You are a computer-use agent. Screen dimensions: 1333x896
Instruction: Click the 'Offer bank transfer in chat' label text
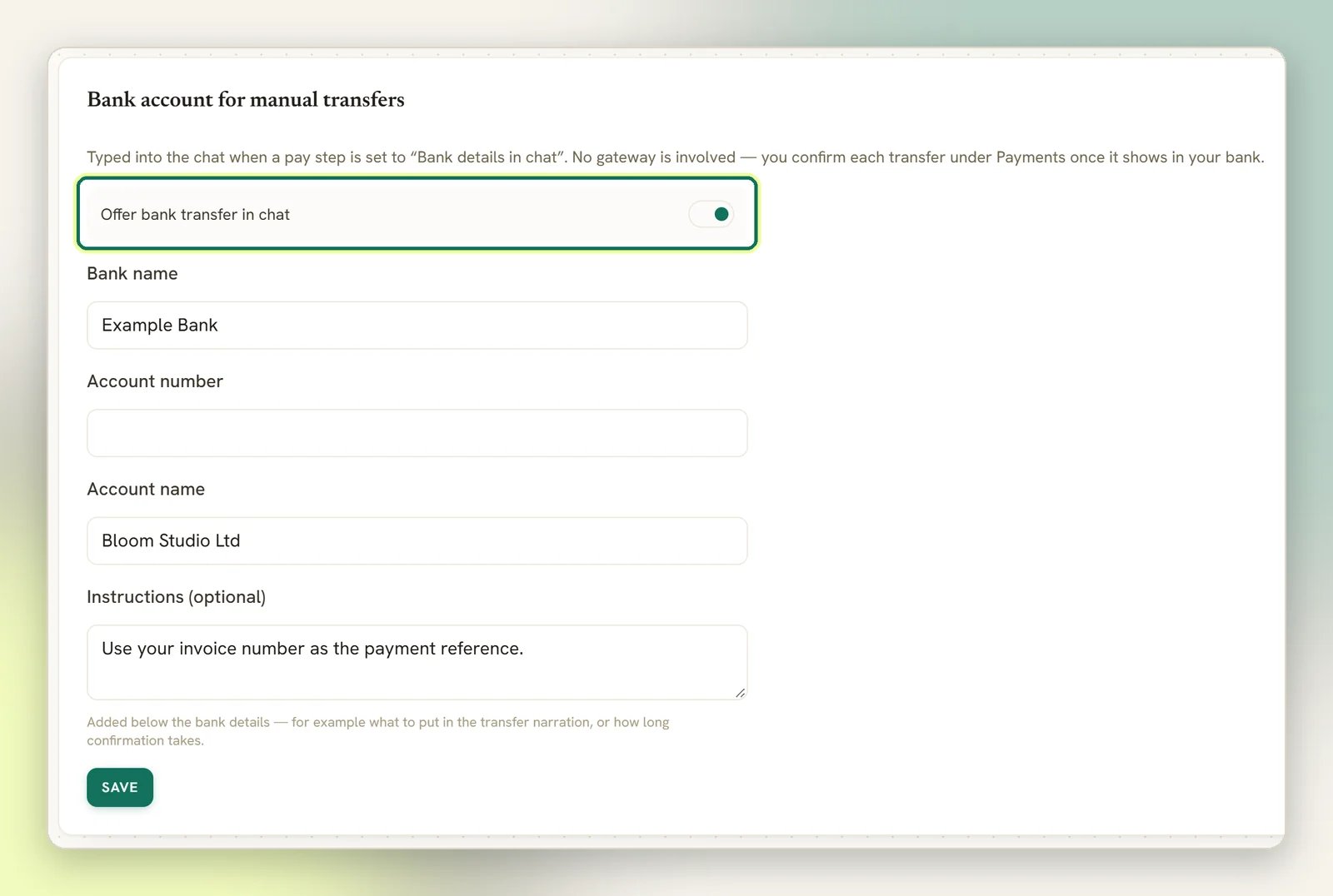[195, 214]
